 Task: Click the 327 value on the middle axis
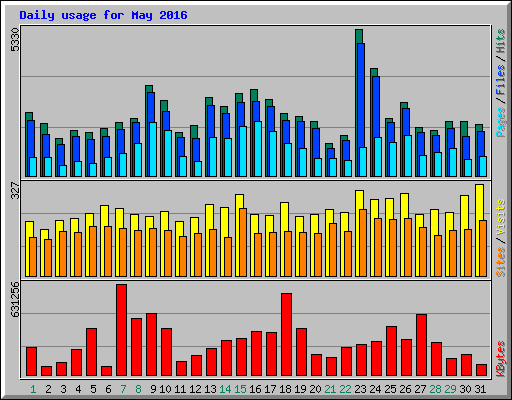(15, 190)
